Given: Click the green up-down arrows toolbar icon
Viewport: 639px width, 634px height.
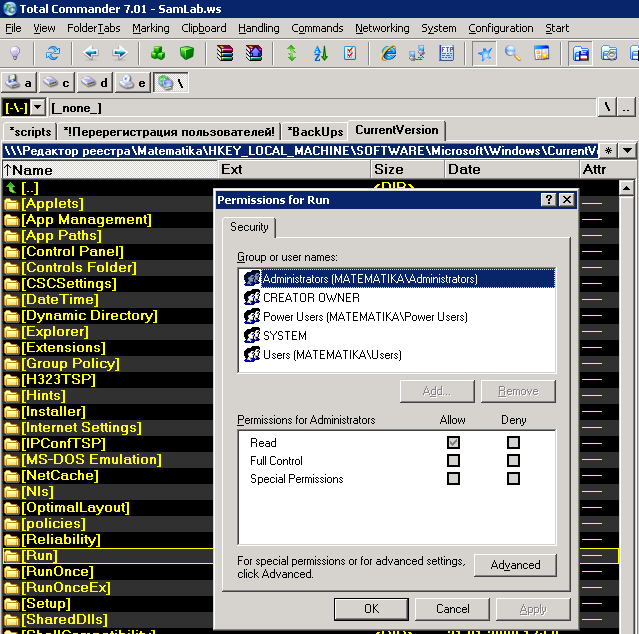Looking at the screenshot, I should pos(291,53).
